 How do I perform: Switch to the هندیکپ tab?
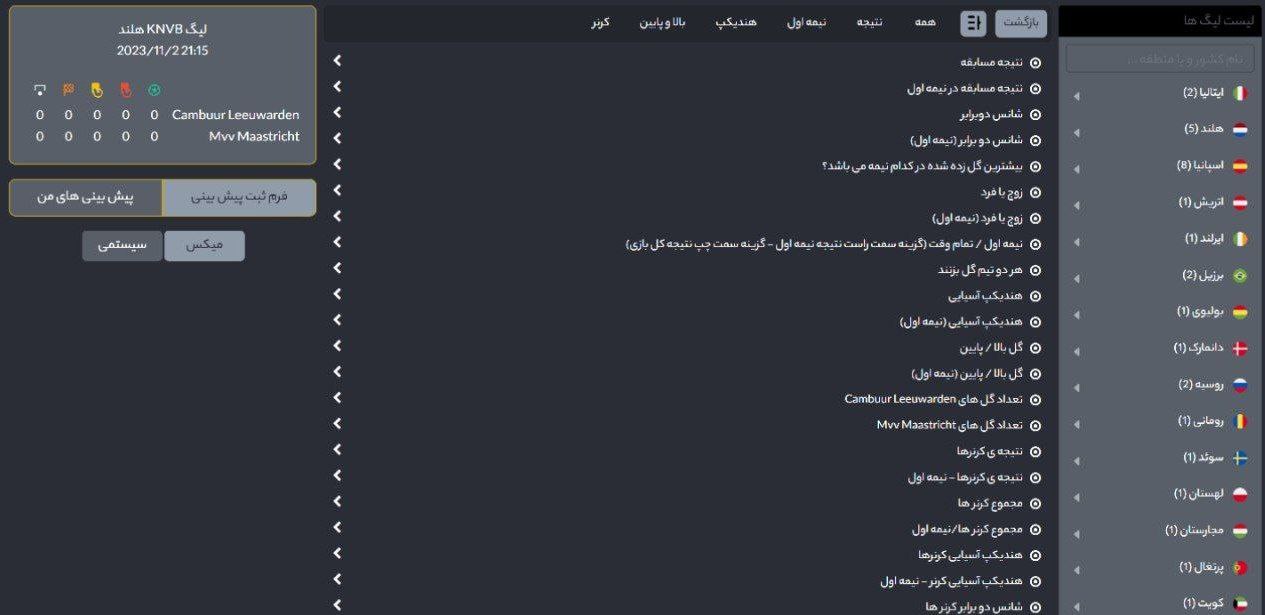tap(736, 22)
